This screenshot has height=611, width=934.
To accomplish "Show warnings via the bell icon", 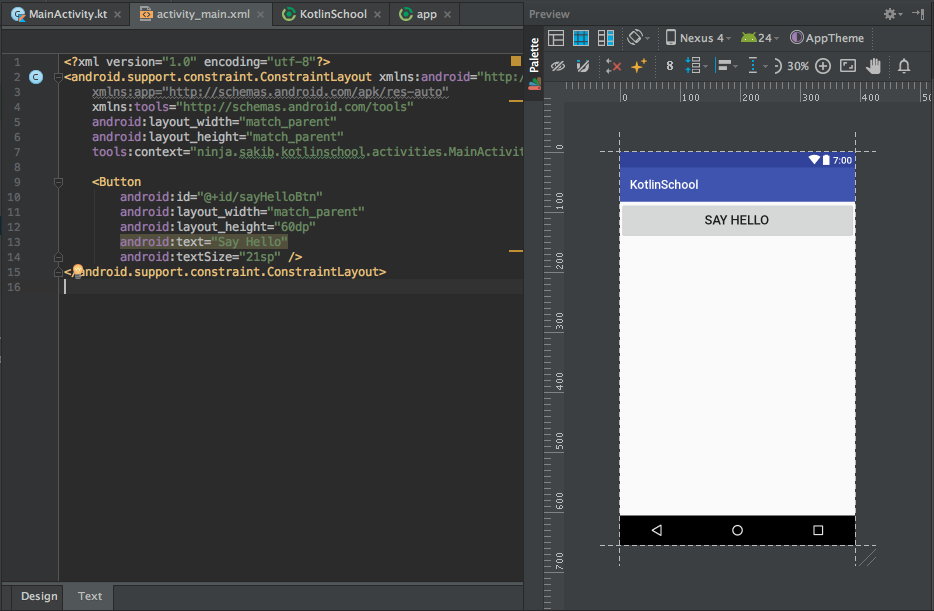I will [904, 66].
